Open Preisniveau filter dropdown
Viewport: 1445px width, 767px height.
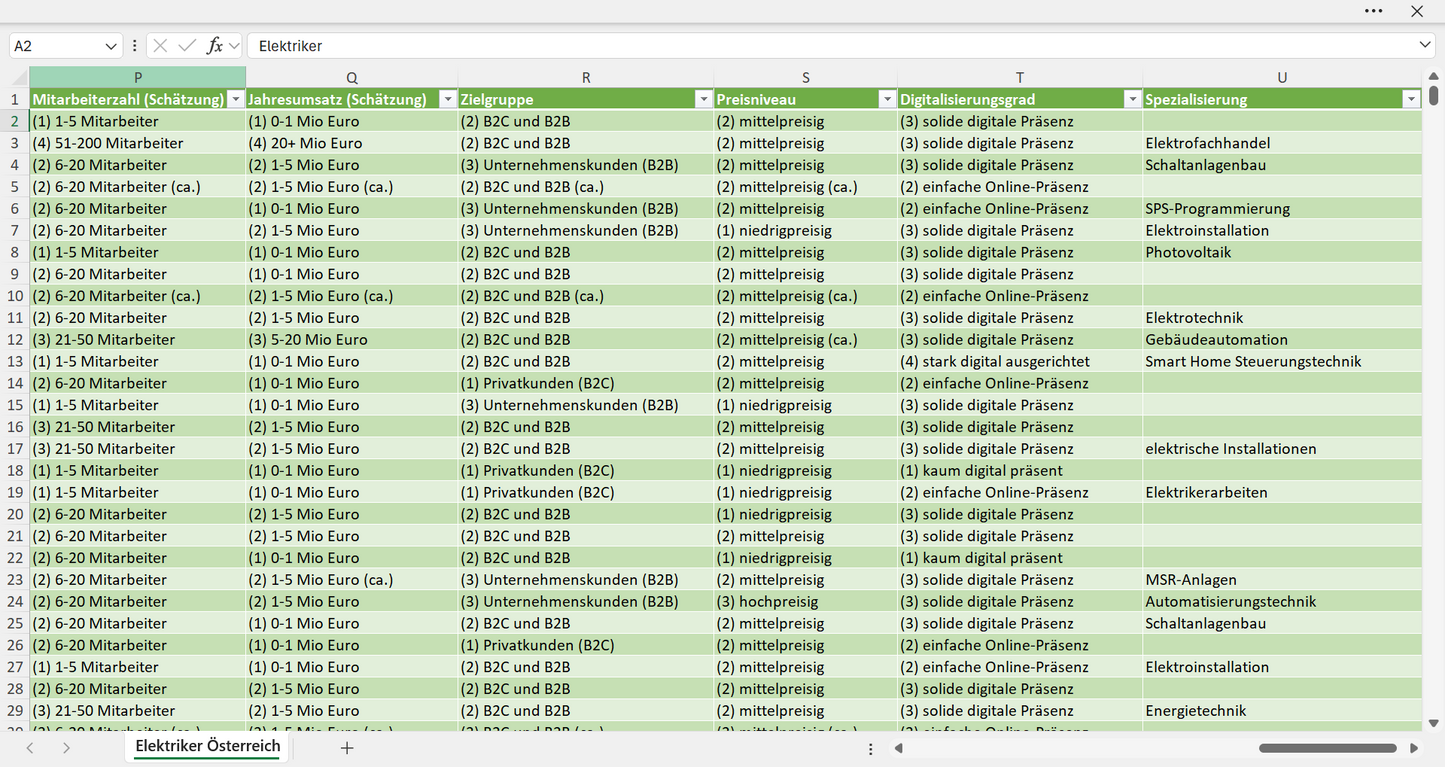887,99
